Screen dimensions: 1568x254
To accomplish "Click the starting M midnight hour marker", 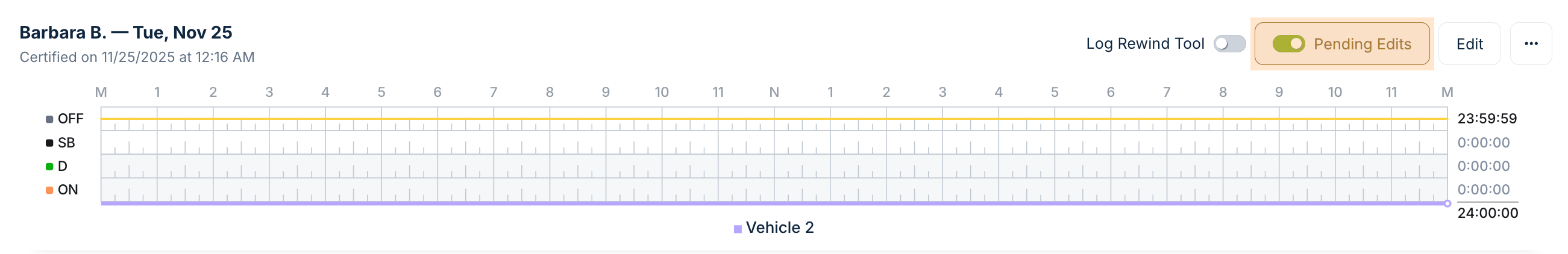I will [x=101, y=92].
